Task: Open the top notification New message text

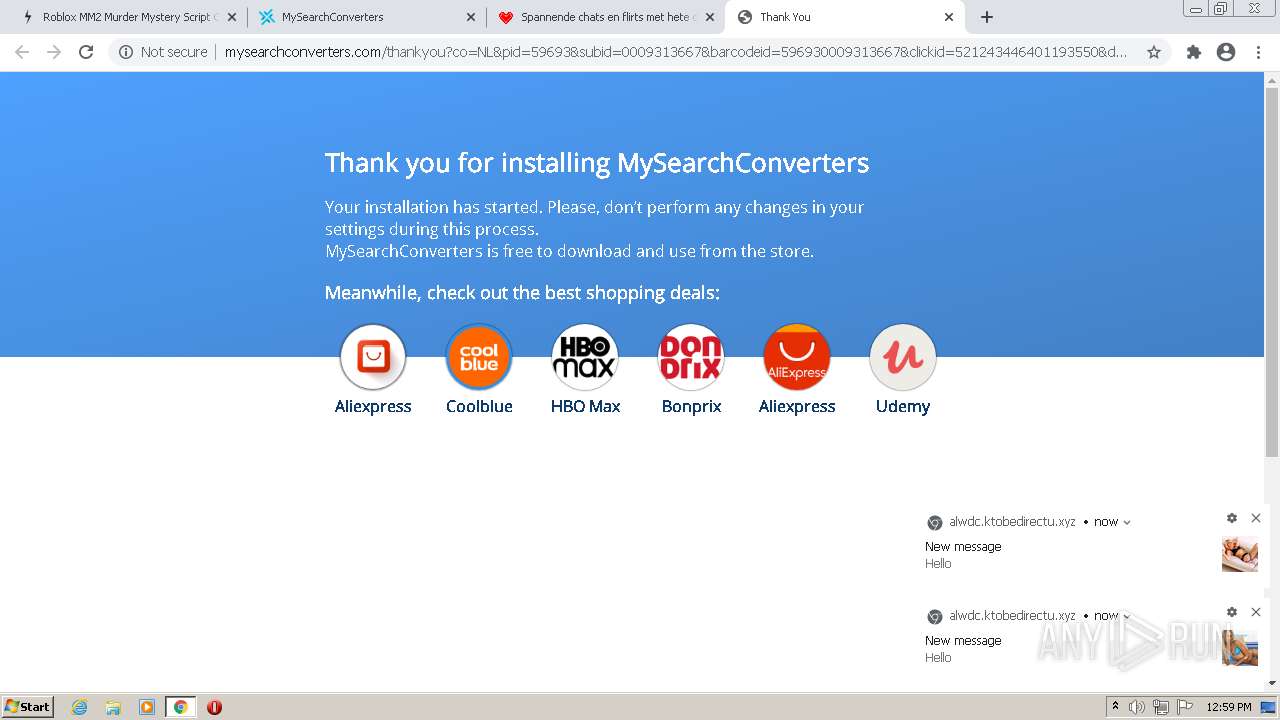Action: [963, 547]
